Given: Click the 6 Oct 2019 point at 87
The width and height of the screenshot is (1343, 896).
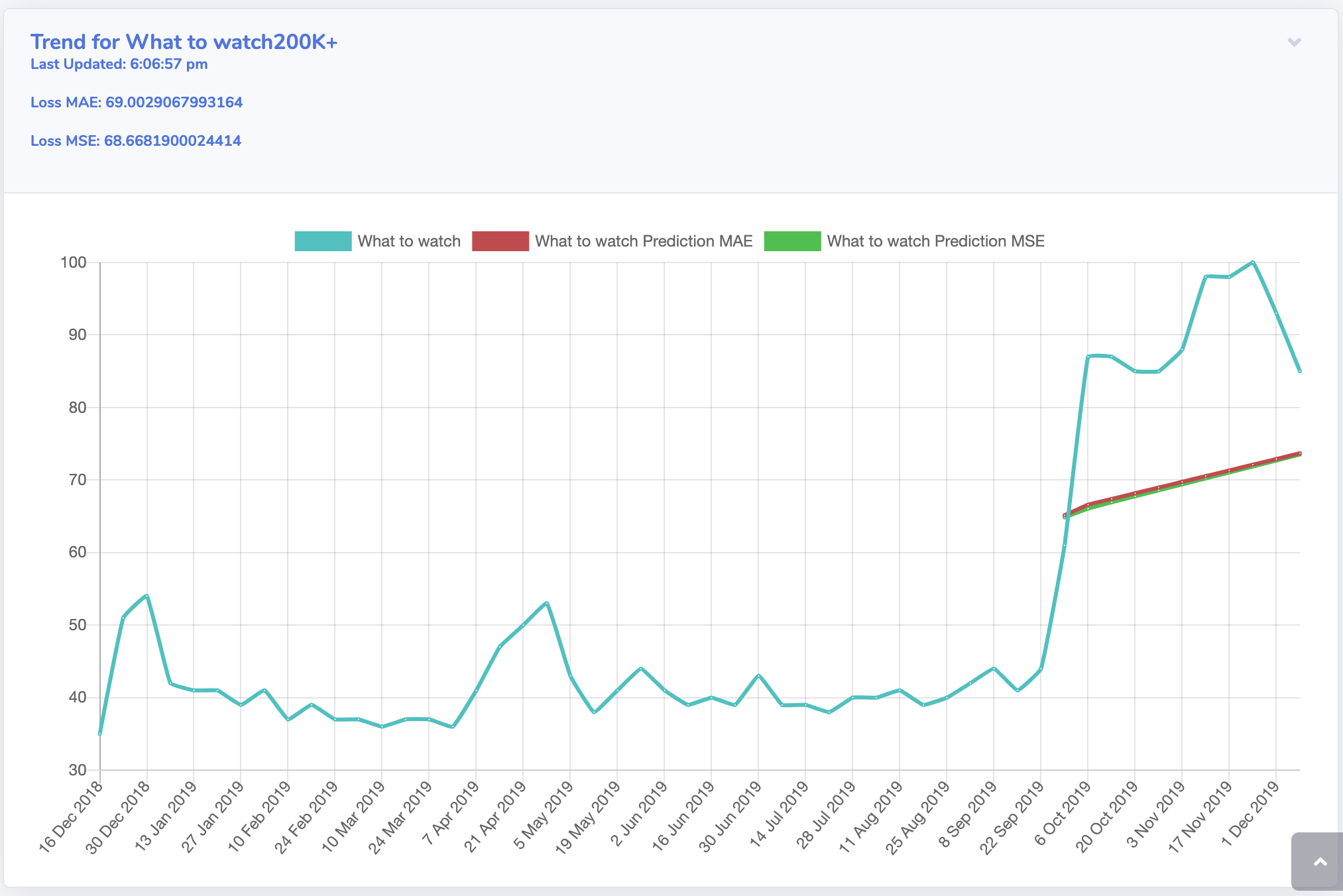Looking at the screenshot, I should pyautogui.click(x=1088, y=357).
